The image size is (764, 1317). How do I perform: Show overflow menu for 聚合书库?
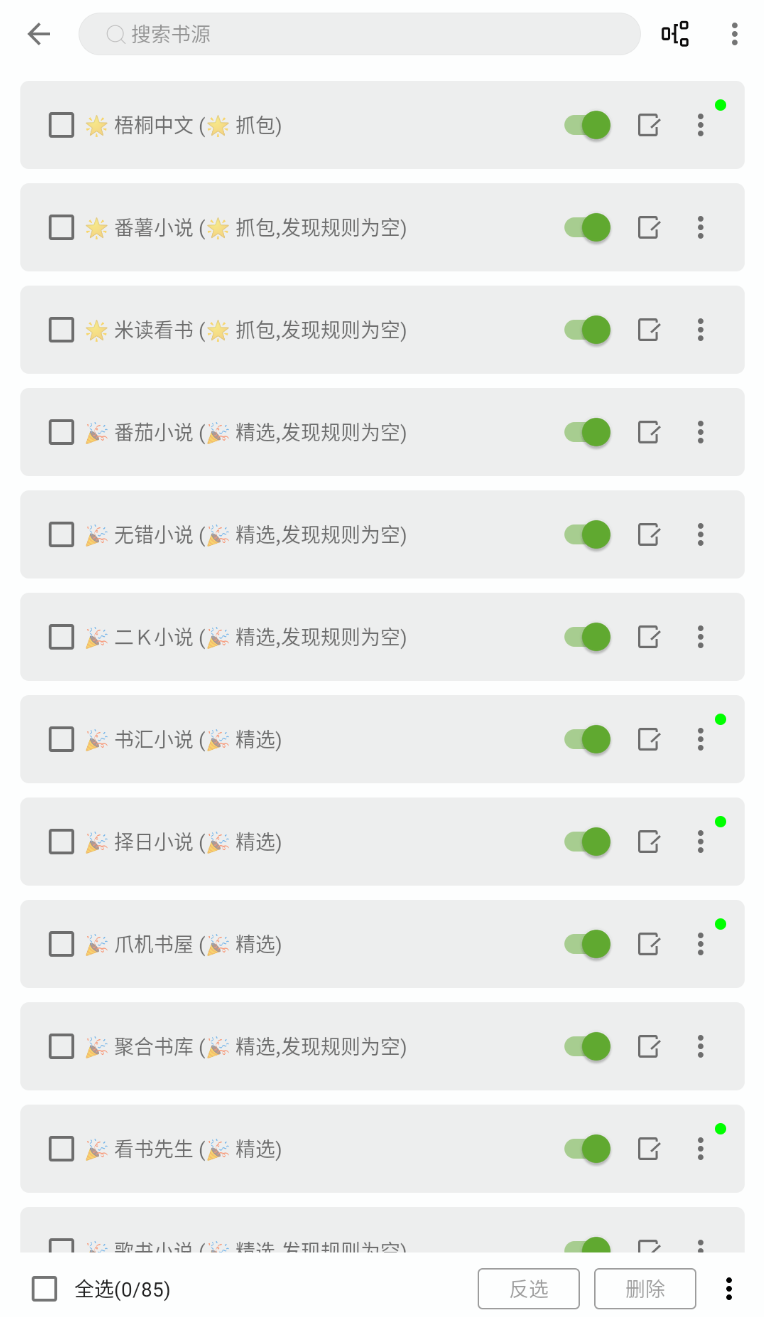(x=700, y=1046)
